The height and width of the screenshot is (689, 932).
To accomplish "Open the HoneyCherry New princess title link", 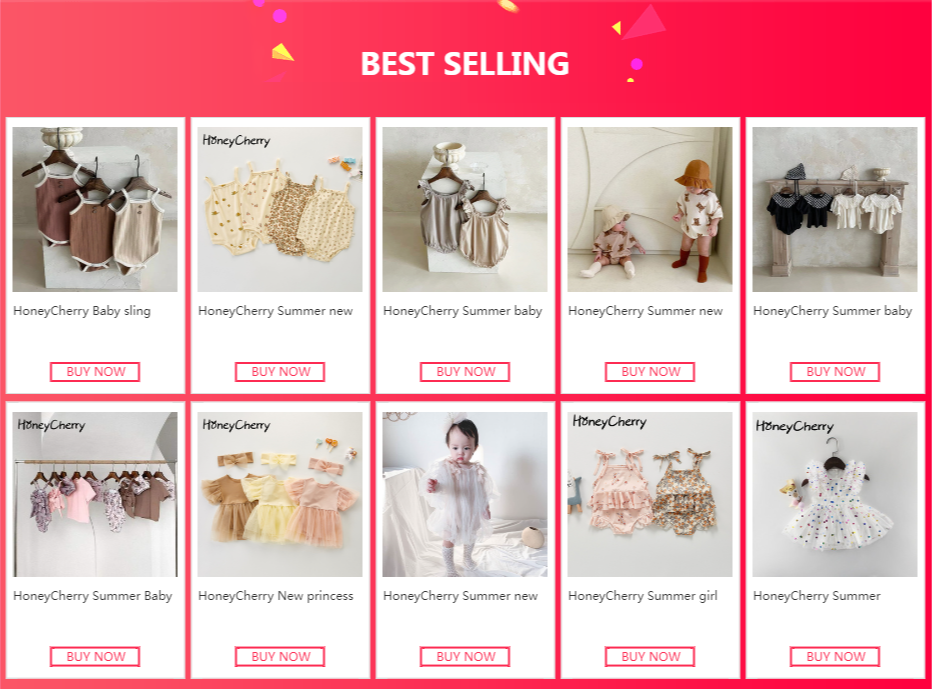I will click(276, 596).
